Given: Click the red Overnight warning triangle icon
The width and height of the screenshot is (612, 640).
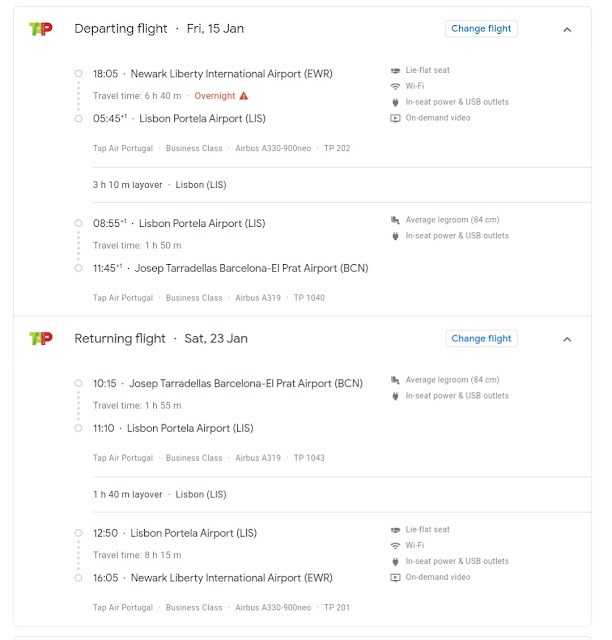Looking at the screenshot, I should (x=243, y=96).
